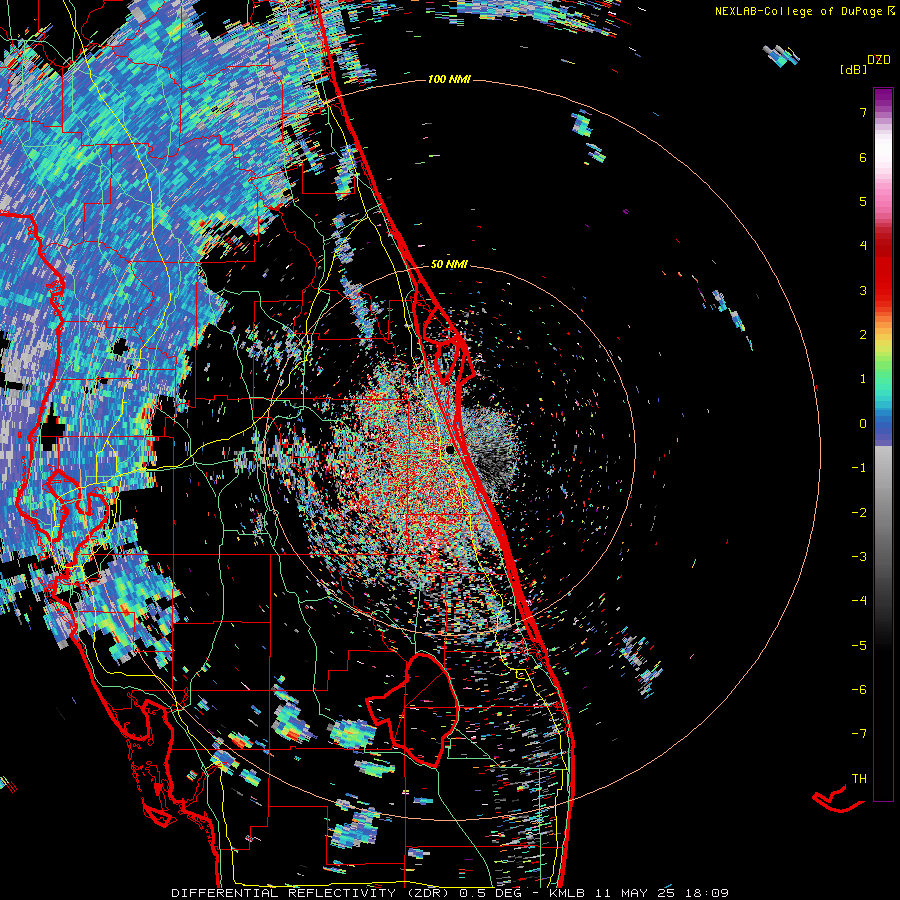Pick the -2 dB scale value
Screen dimensions: 900x900
(x=859, y=512)
